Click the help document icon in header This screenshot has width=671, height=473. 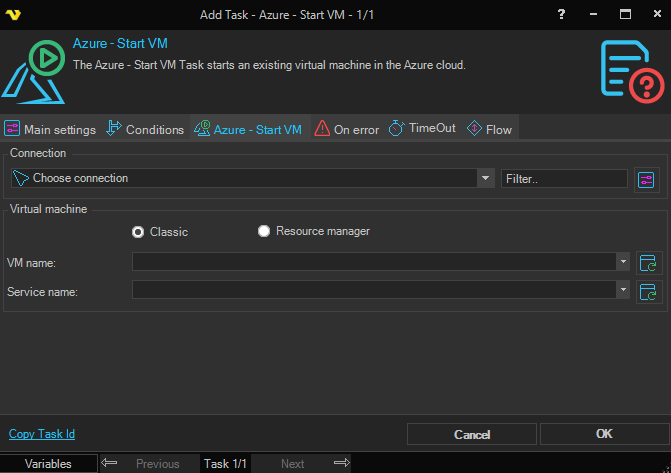point(632,70)
